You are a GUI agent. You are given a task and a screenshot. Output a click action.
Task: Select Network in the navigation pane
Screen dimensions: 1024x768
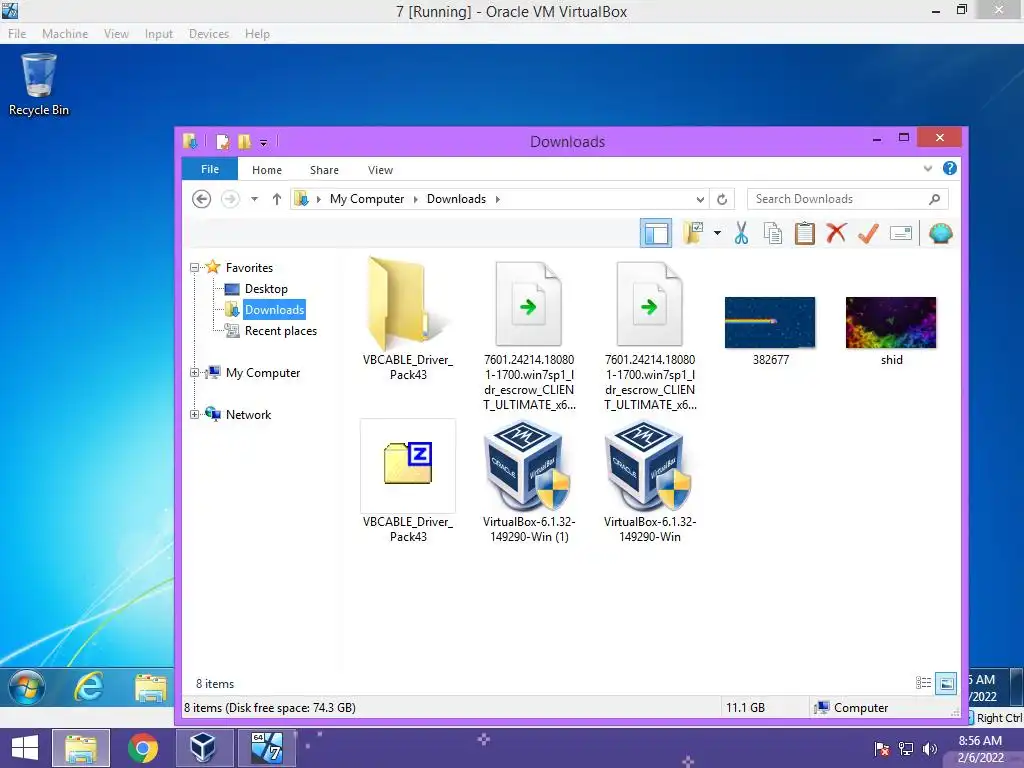pyautogui.click(x=248, y=414)
